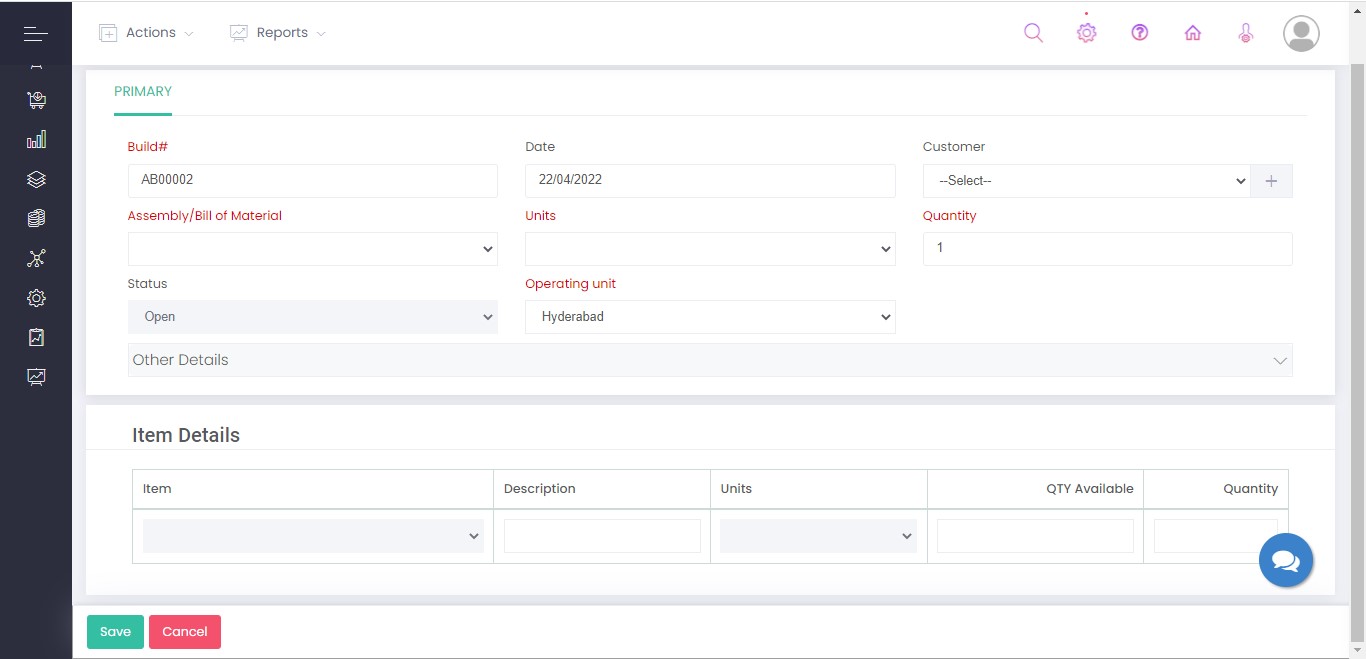The height and width of the screenshot is (659, 1366).
Task: Toggle the sidebar hamburger menu
Action: click(x=35, y=33)
